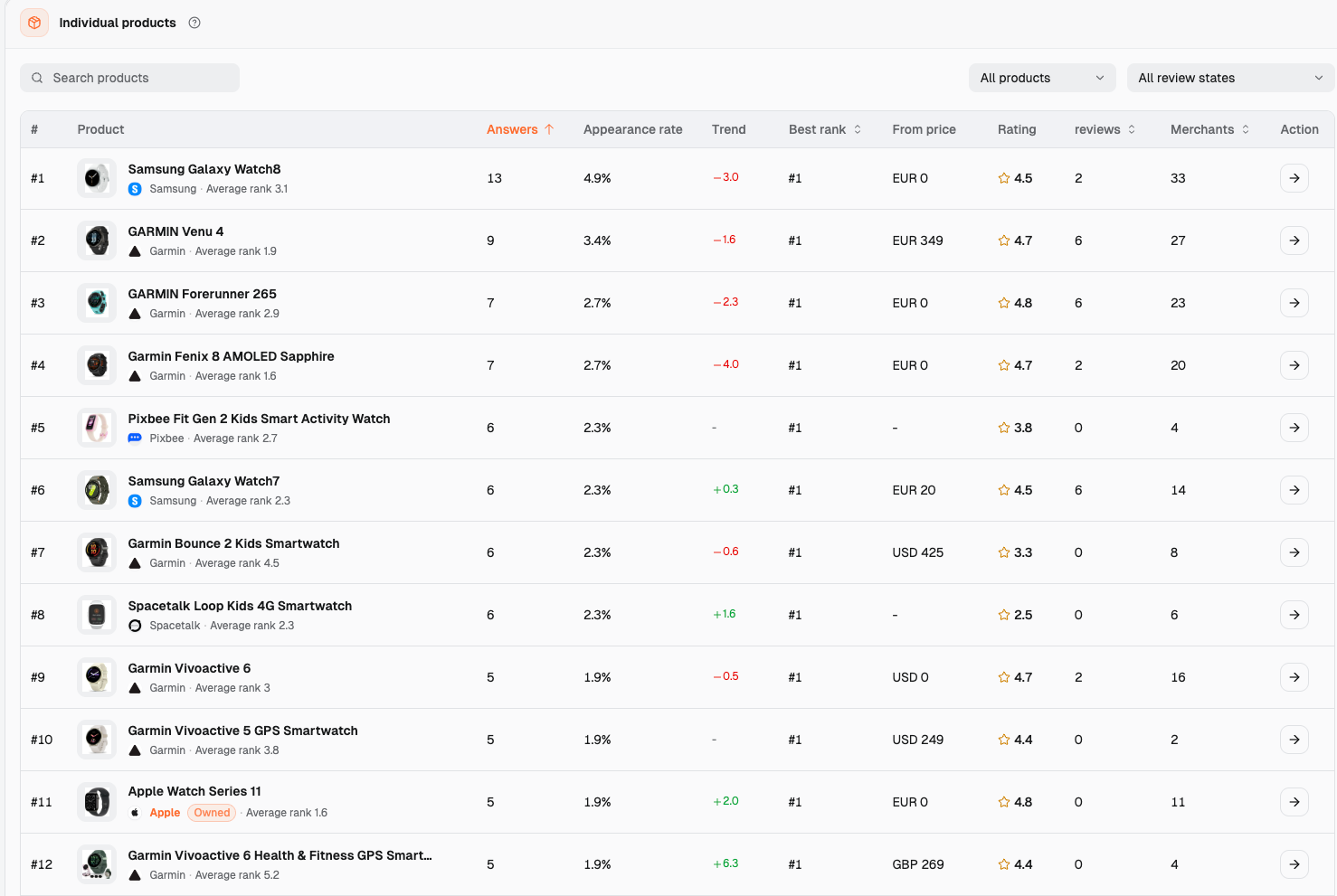Click the From price column header
The width and height of the screenshot is (1337, 896).
[x=924, y=129]
